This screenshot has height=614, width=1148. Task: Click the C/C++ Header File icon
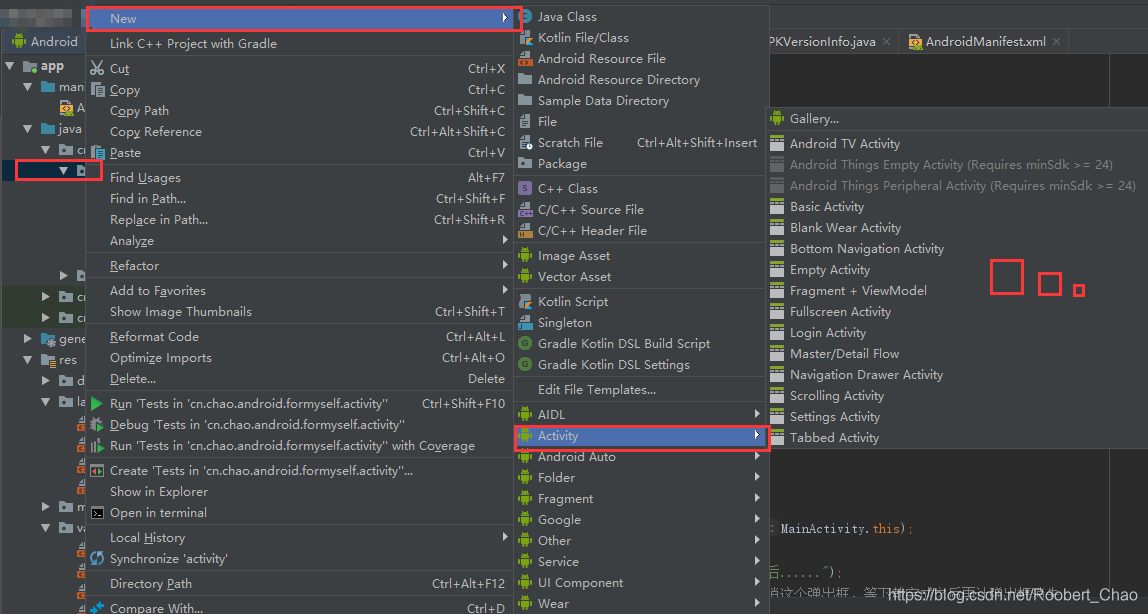coord(525,231)
